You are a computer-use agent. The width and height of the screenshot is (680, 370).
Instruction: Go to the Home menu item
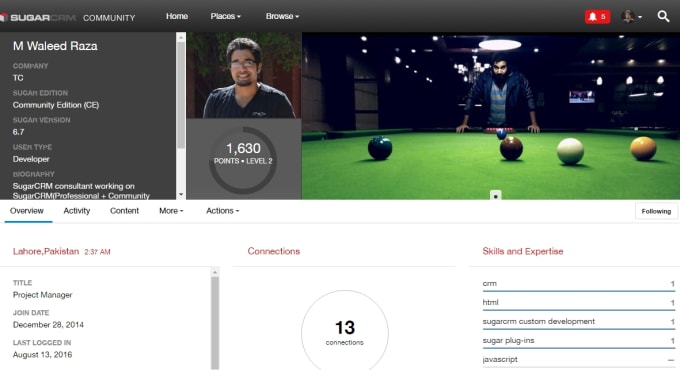pos(177,16)
